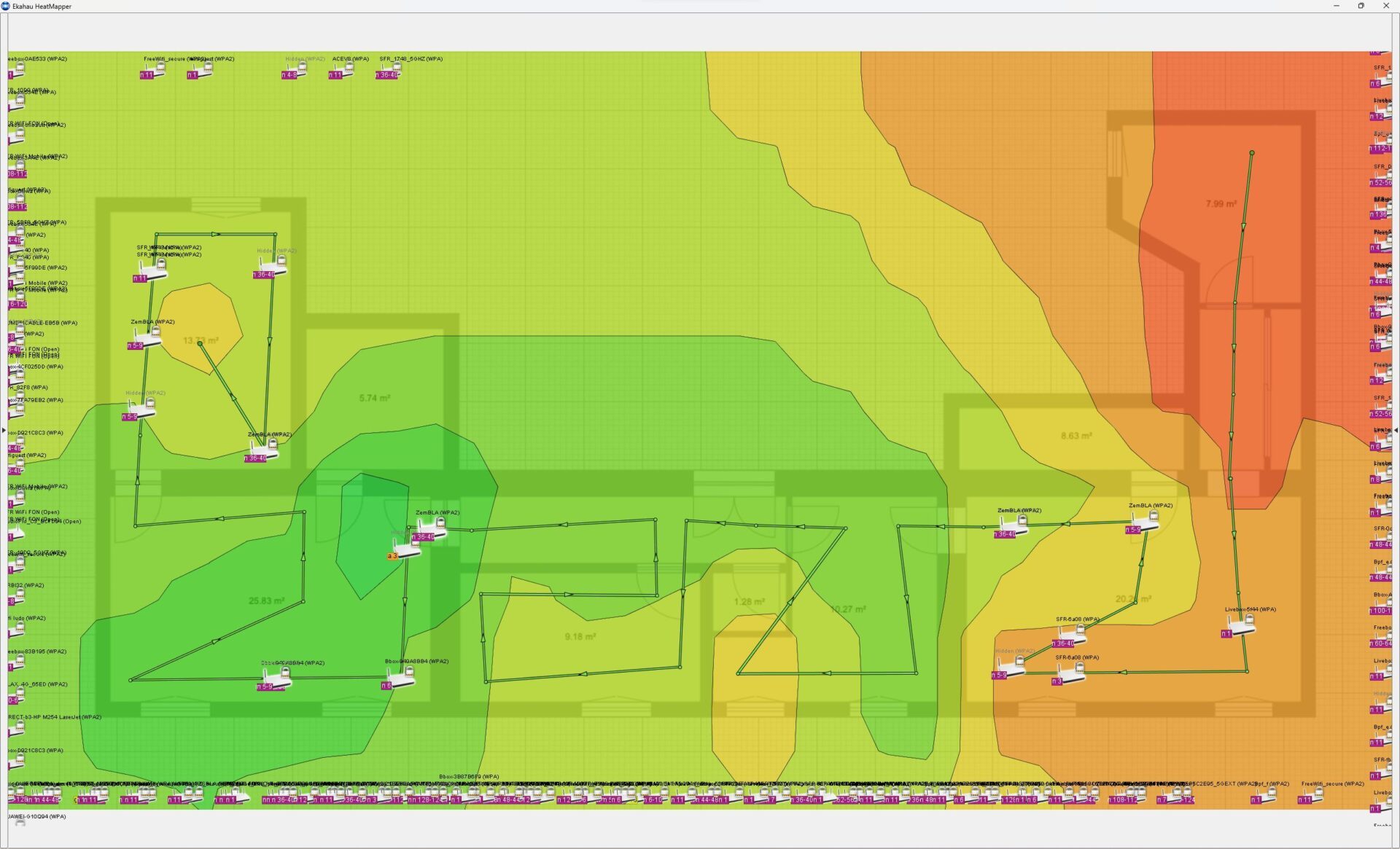The image size is (1400, 849).
Task: Click survey path end node beside the 13.73 m² label
Action: (200, 344)
